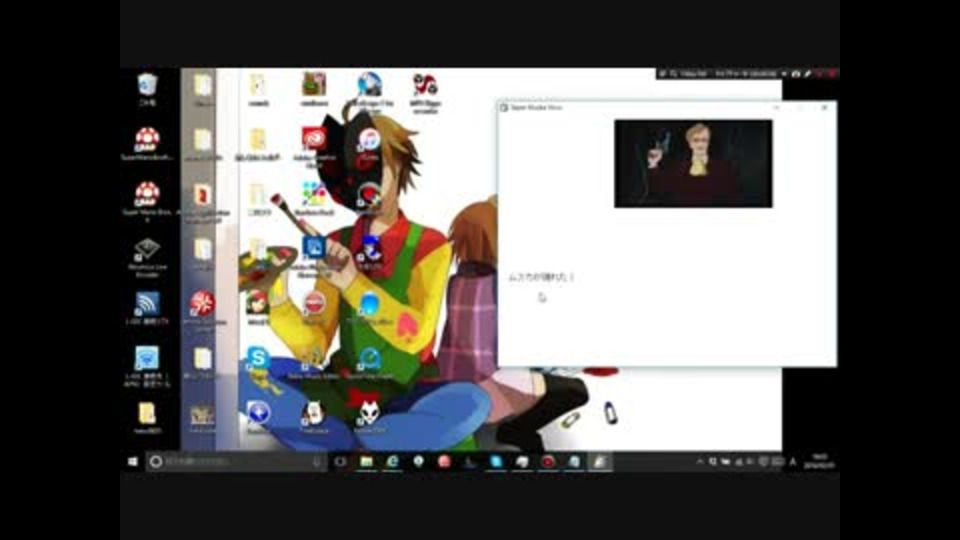Open the red stop-sign shaped shortcut

[313, 304]
